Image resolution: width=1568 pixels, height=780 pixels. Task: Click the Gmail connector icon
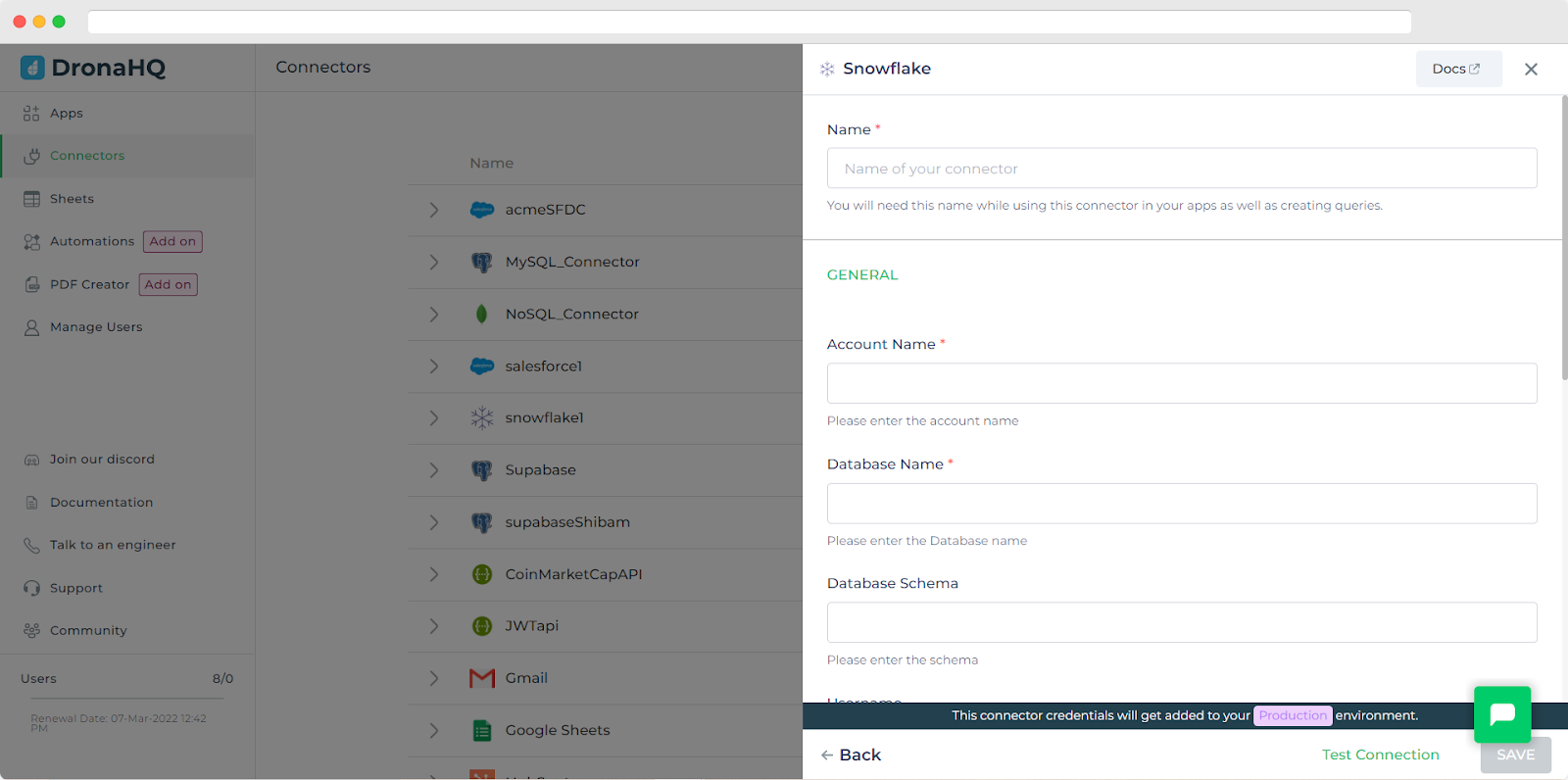482,678
